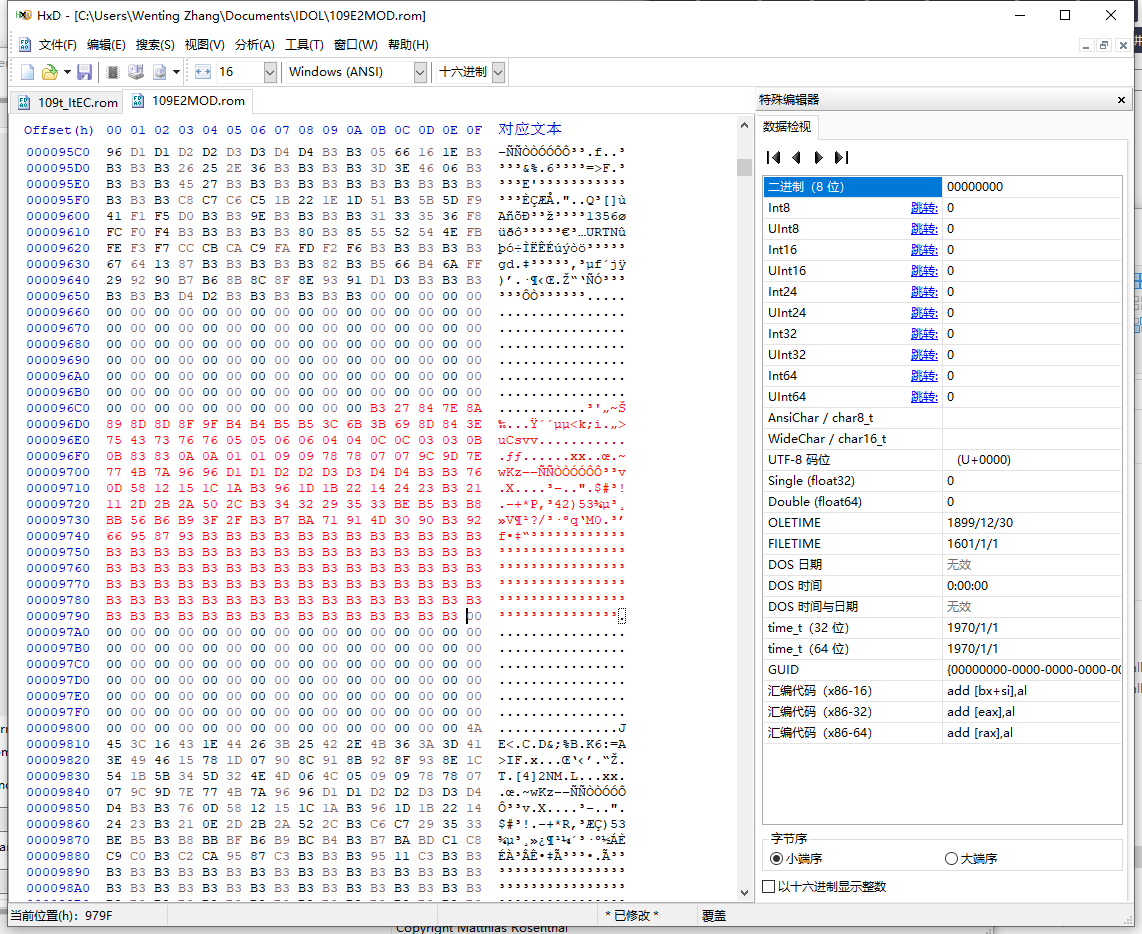Select the 数据检视 tab

pos(787,127)
